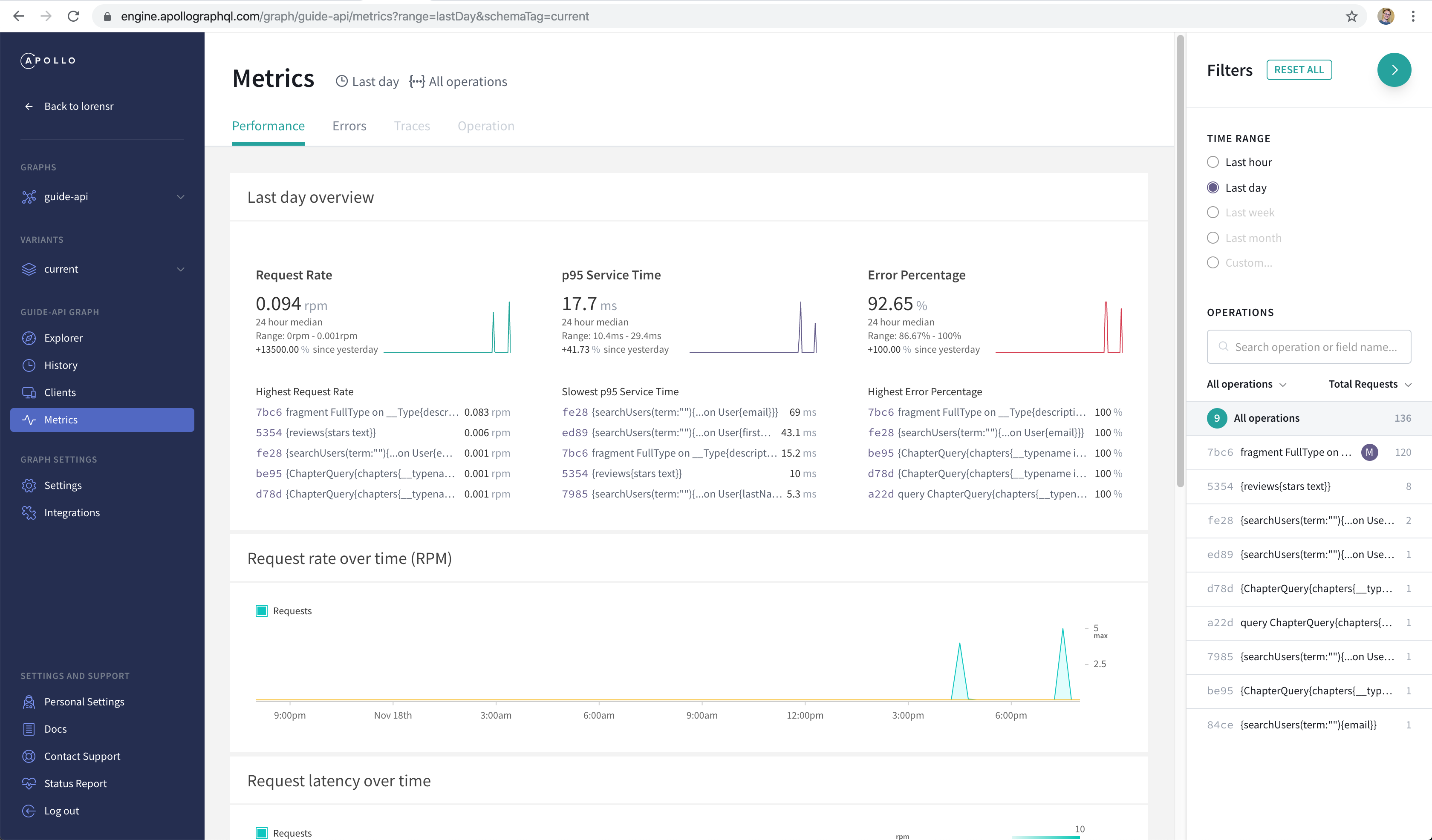Image resolution: width=1432 pixels, height=840 pixels.
Task: Select ed89 searchUsers in operations list
Action: pyautogui.click(x=1309, y=555)
